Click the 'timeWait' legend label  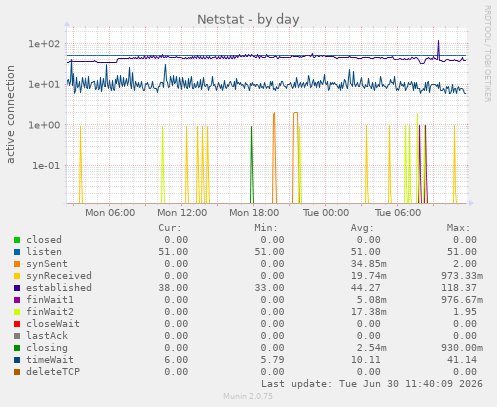click(x=50, y=360)
